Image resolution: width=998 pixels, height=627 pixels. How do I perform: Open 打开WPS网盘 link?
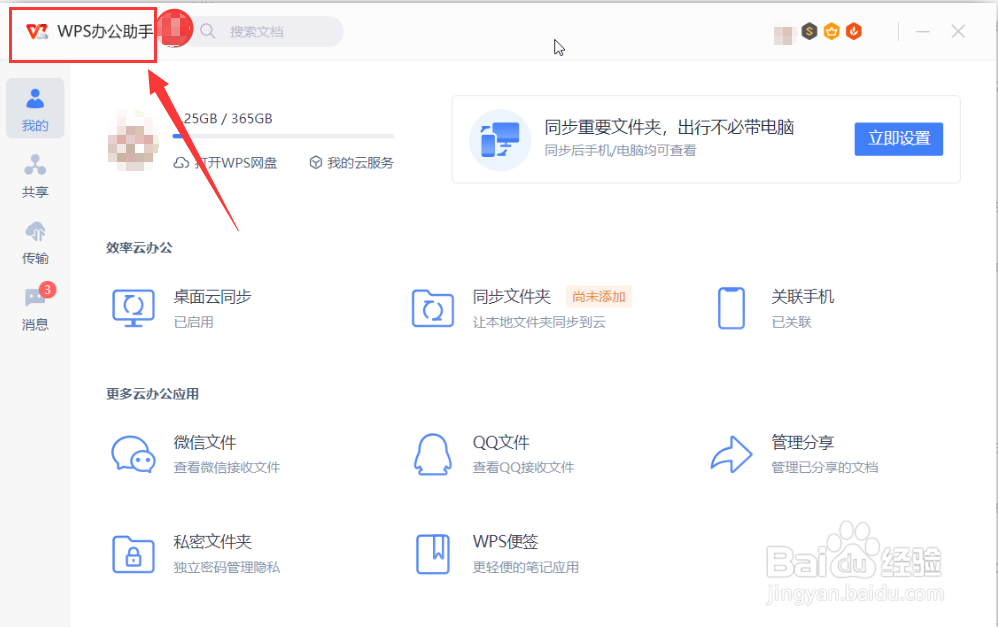click(x=226, y=163)
